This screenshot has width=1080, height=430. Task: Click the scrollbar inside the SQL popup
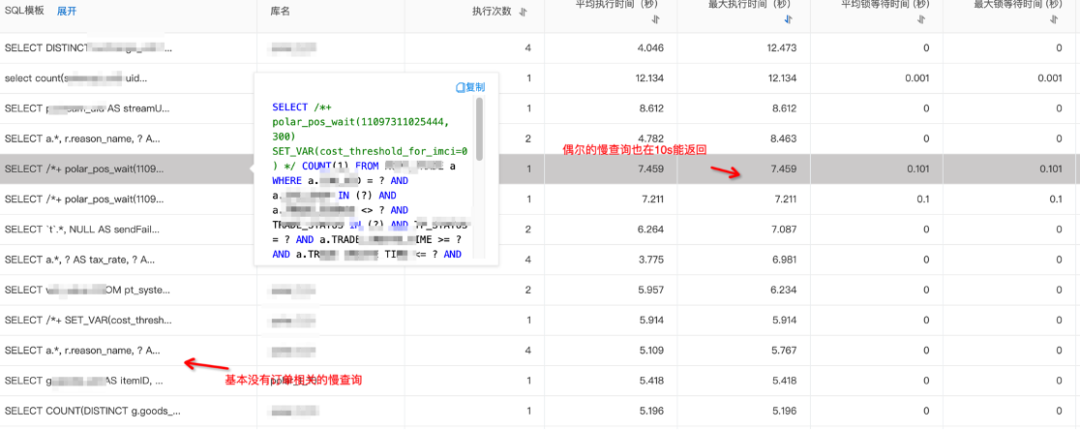479,130
